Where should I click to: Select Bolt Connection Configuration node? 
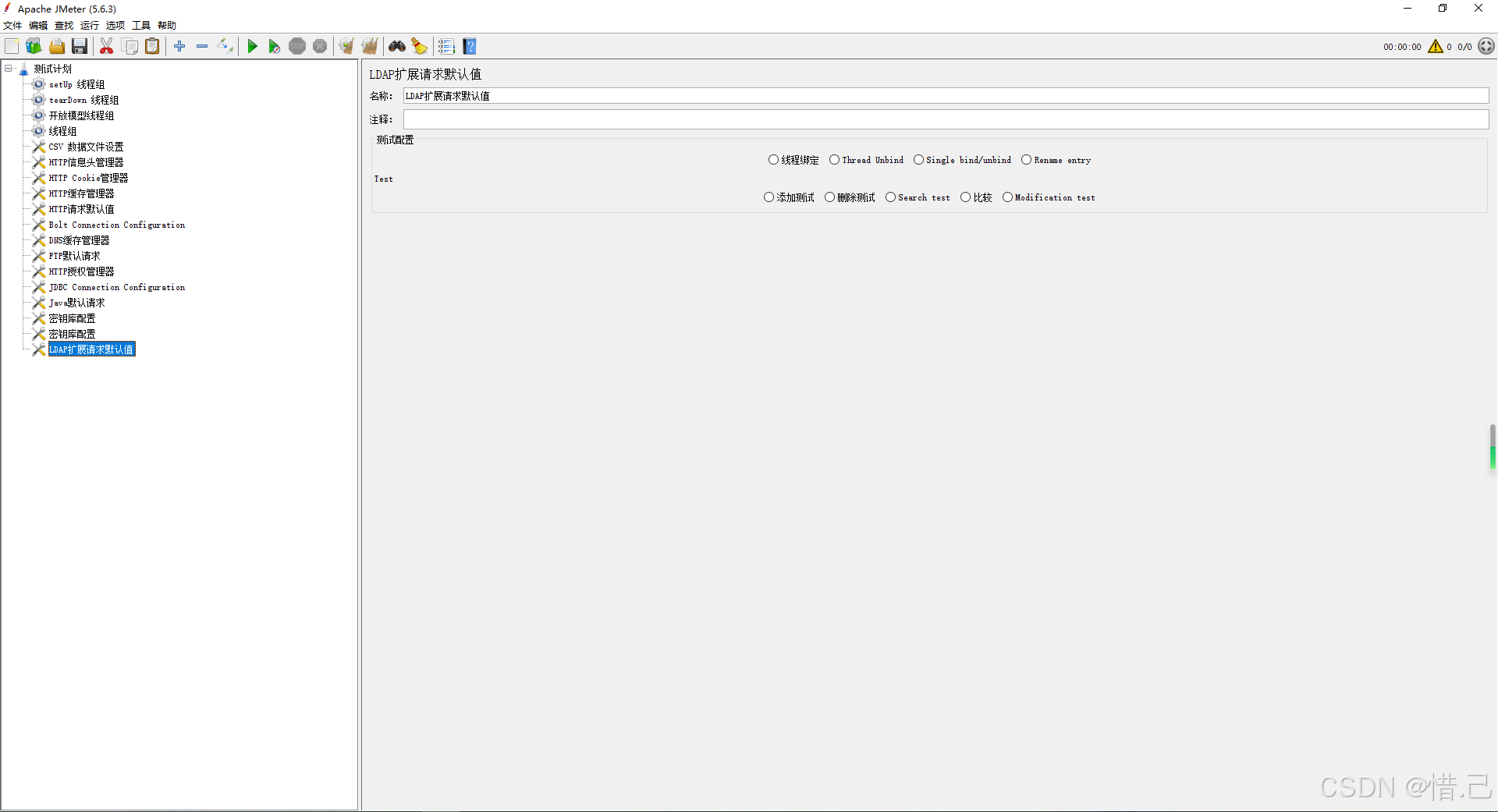pyautogui.click(x=117, y=225)
